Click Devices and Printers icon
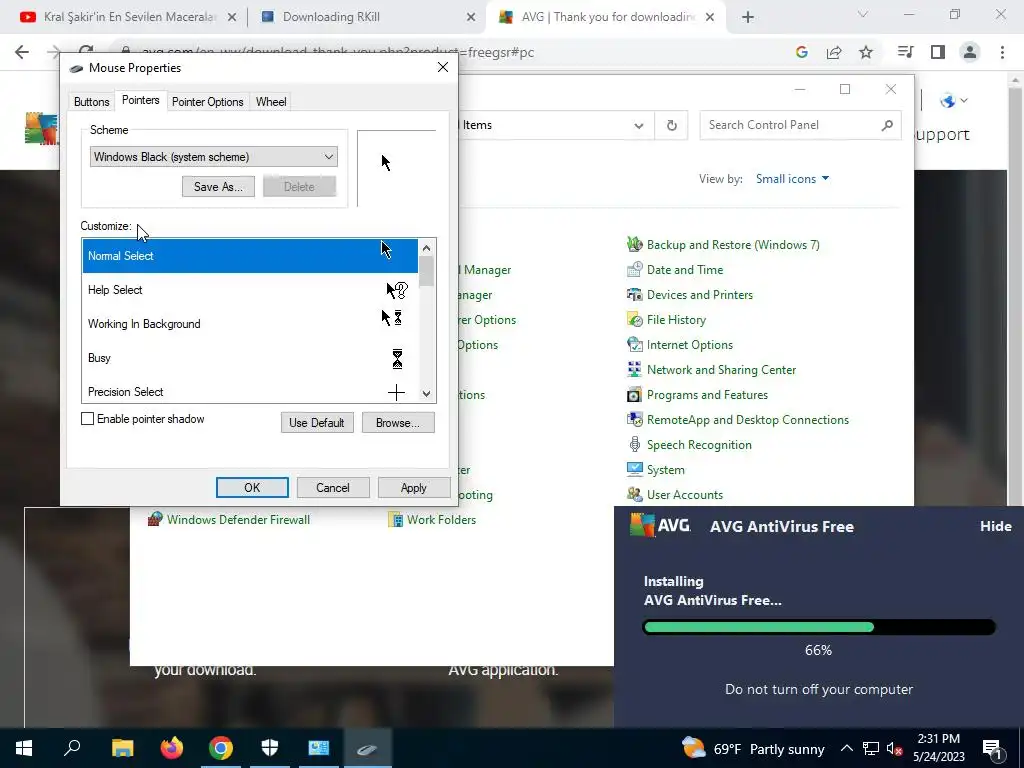The width and height of the screenshot is (1024, 768). tap(634, 295)
